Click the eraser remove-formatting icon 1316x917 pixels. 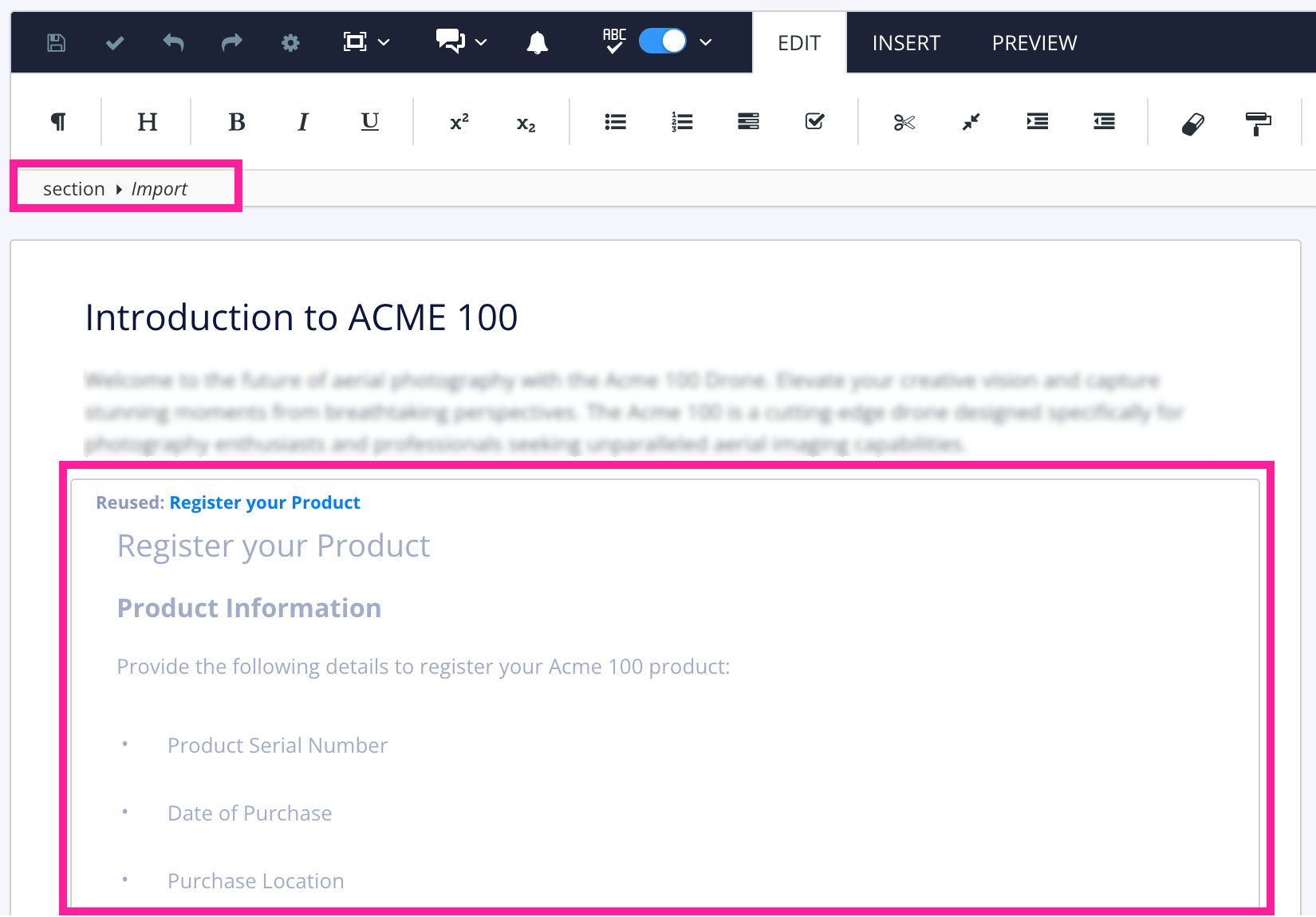point(1192,122)
